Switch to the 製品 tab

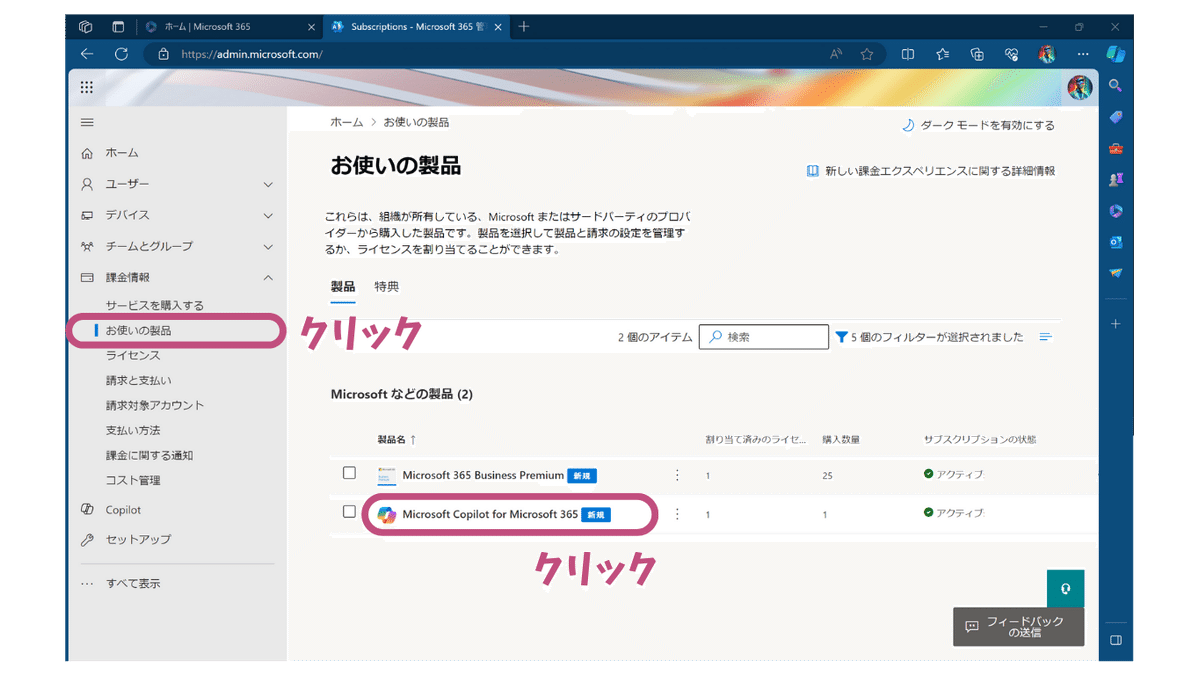343,286
